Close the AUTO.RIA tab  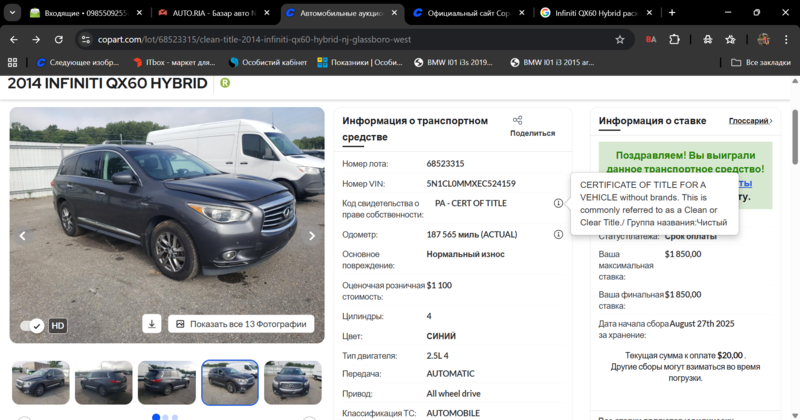[x=267, y=13]
